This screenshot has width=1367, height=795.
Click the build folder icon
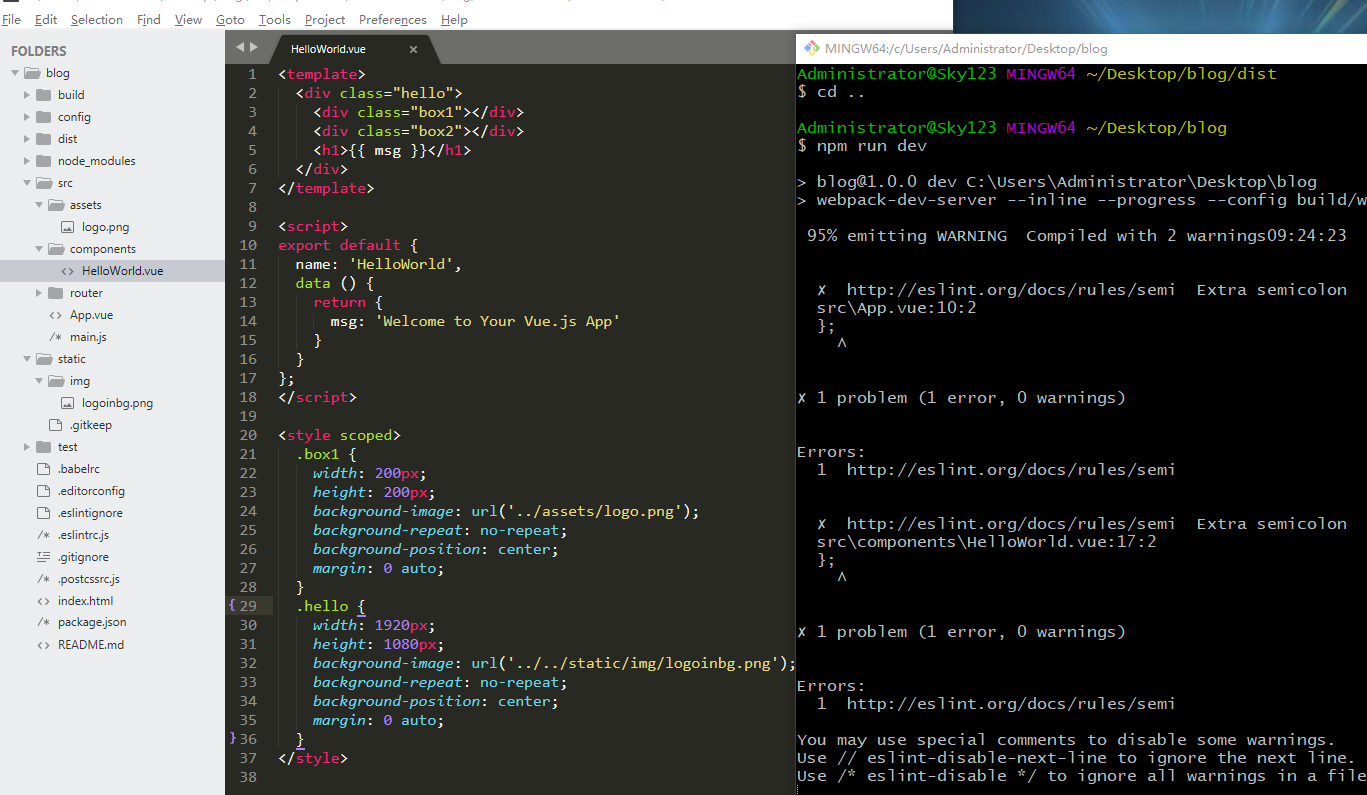[43, 95]
